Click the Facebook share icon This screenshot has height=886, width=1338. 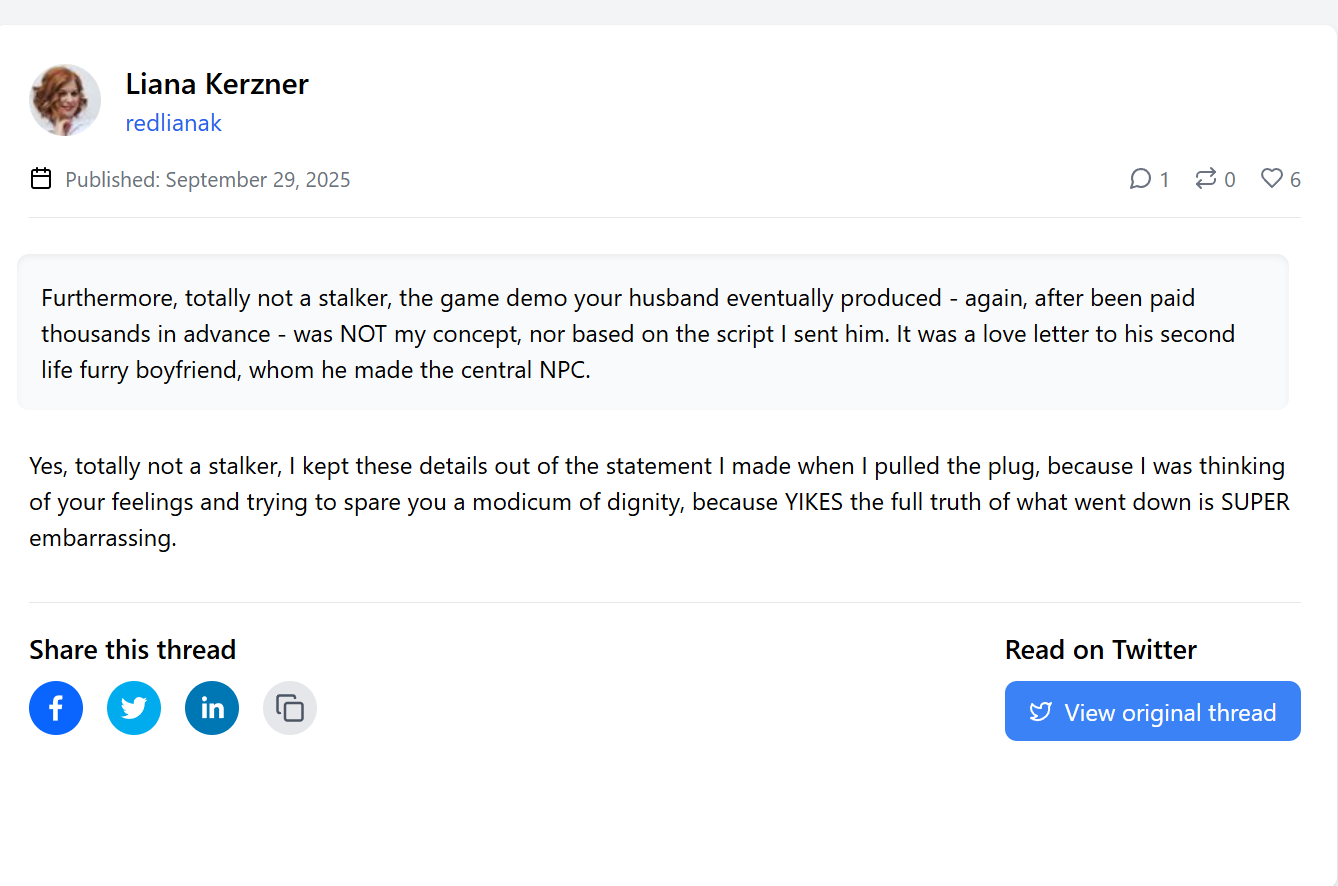56,708
